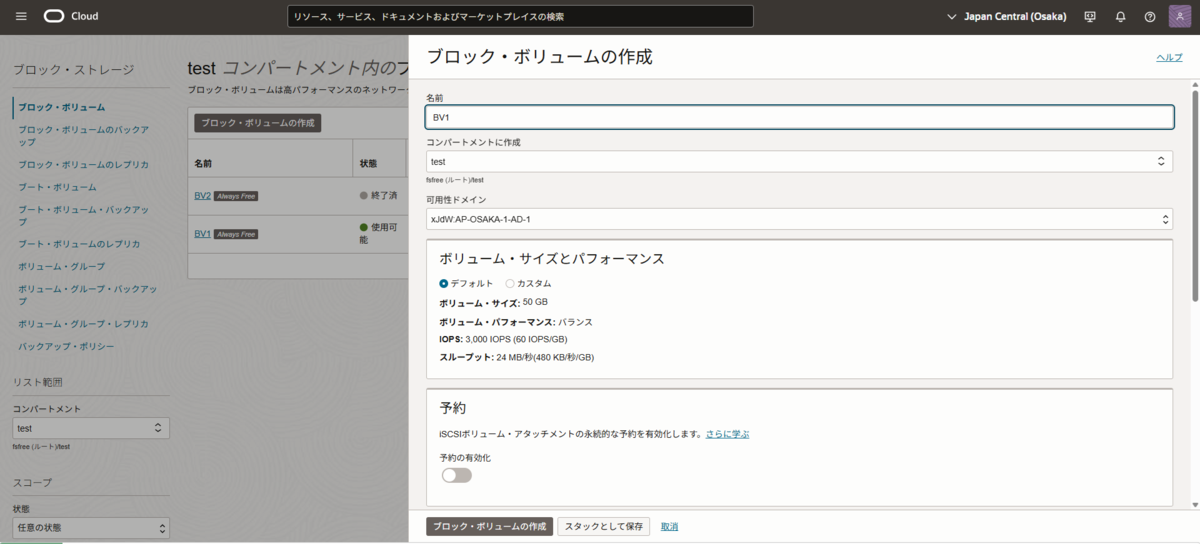Click ブロック・ボリュームの作成 button above table
The width and height of the screenshot is (1200, 544).
[x=257, y=123]
